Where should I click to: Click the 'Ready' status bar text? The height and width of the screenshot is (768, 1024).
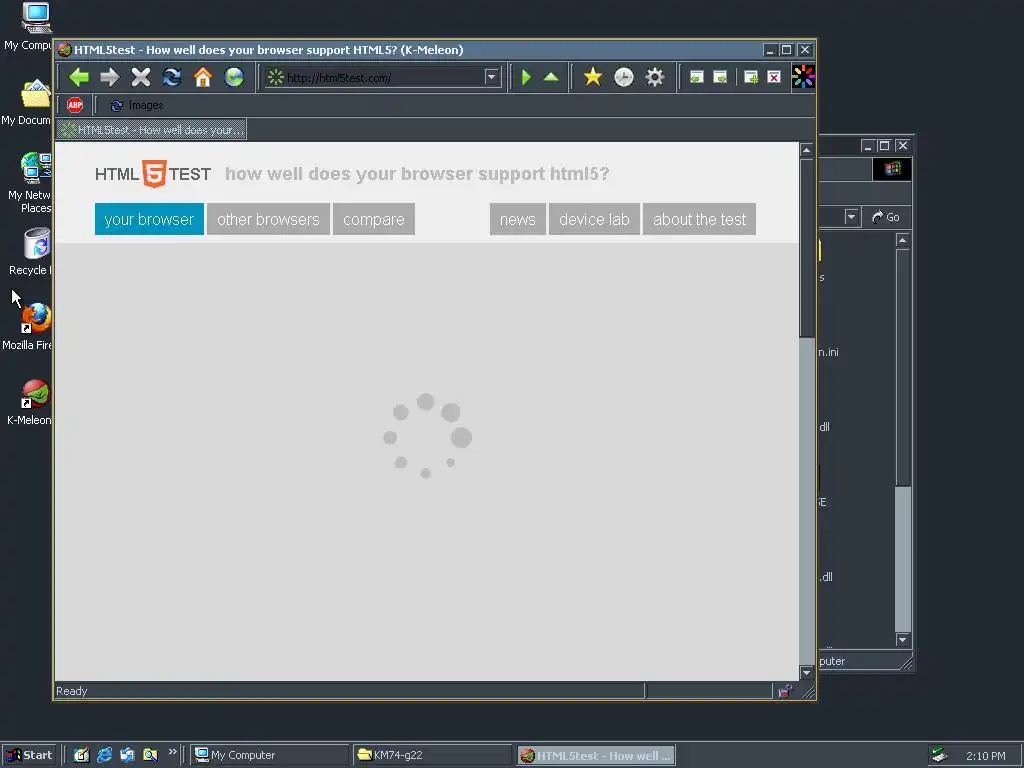[x=71, y=691]
